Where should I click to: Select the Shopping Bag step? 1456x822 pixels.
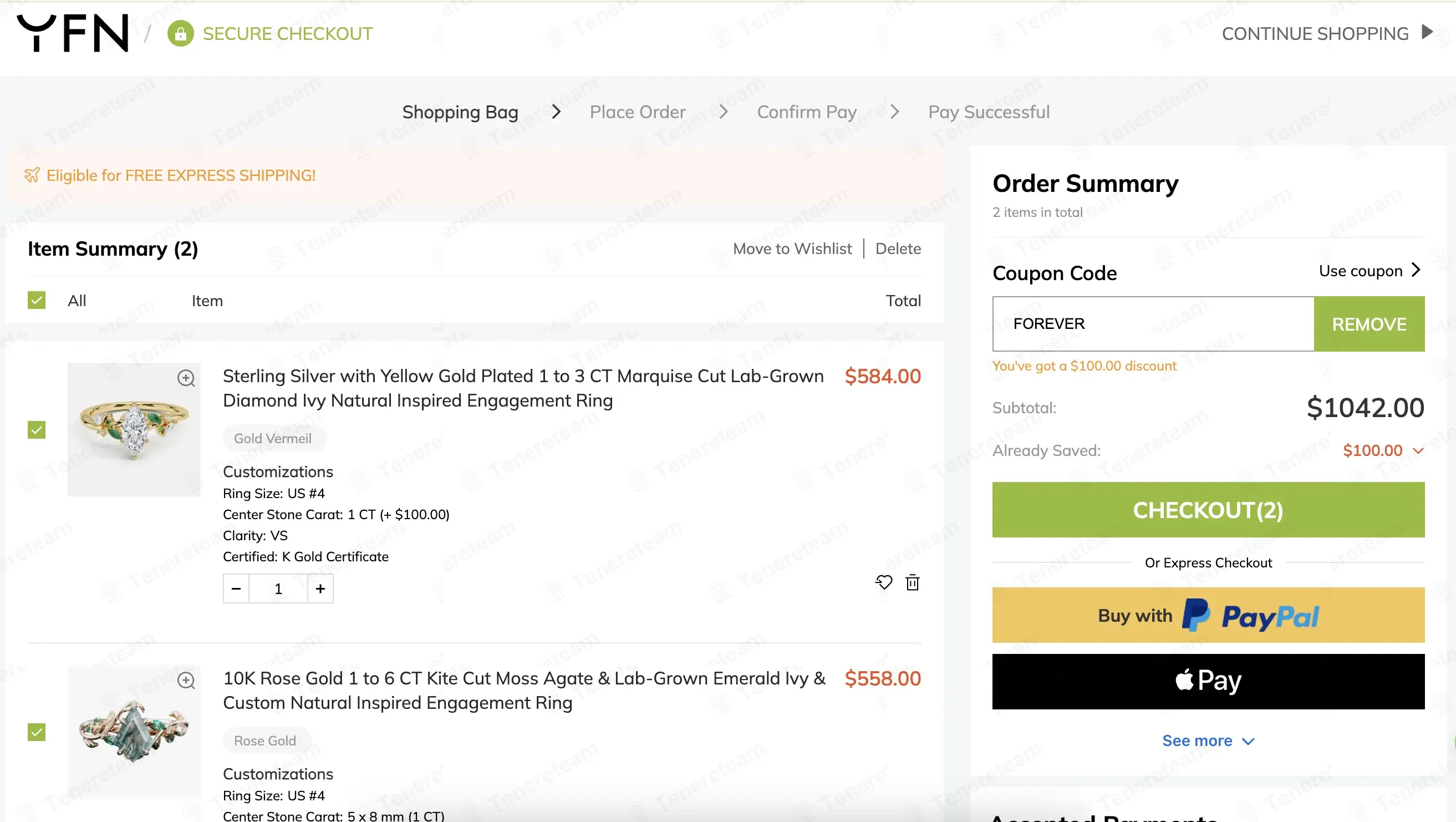(x=460, y=112)
